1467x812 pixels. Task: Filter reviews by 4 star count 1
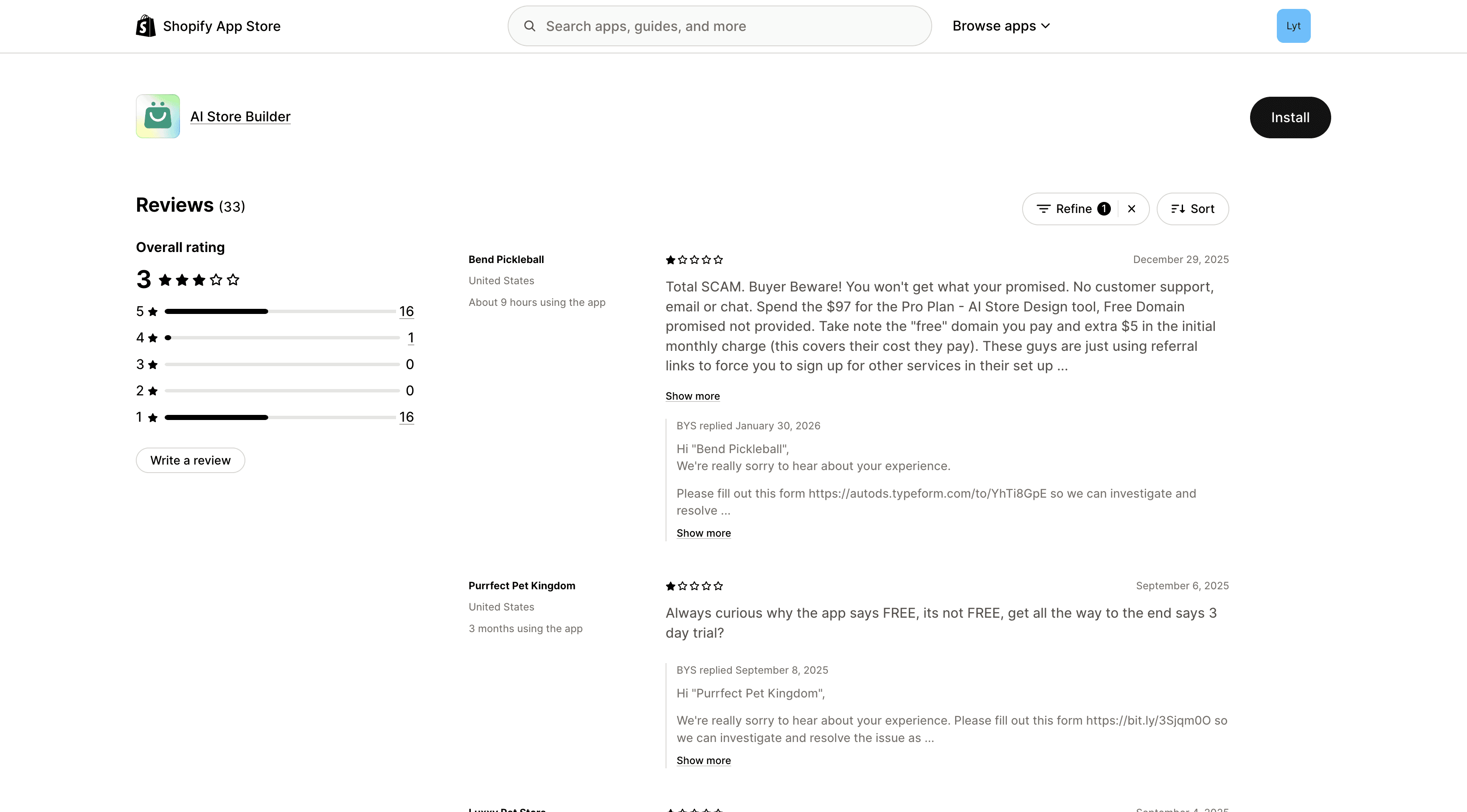point(410,338)
